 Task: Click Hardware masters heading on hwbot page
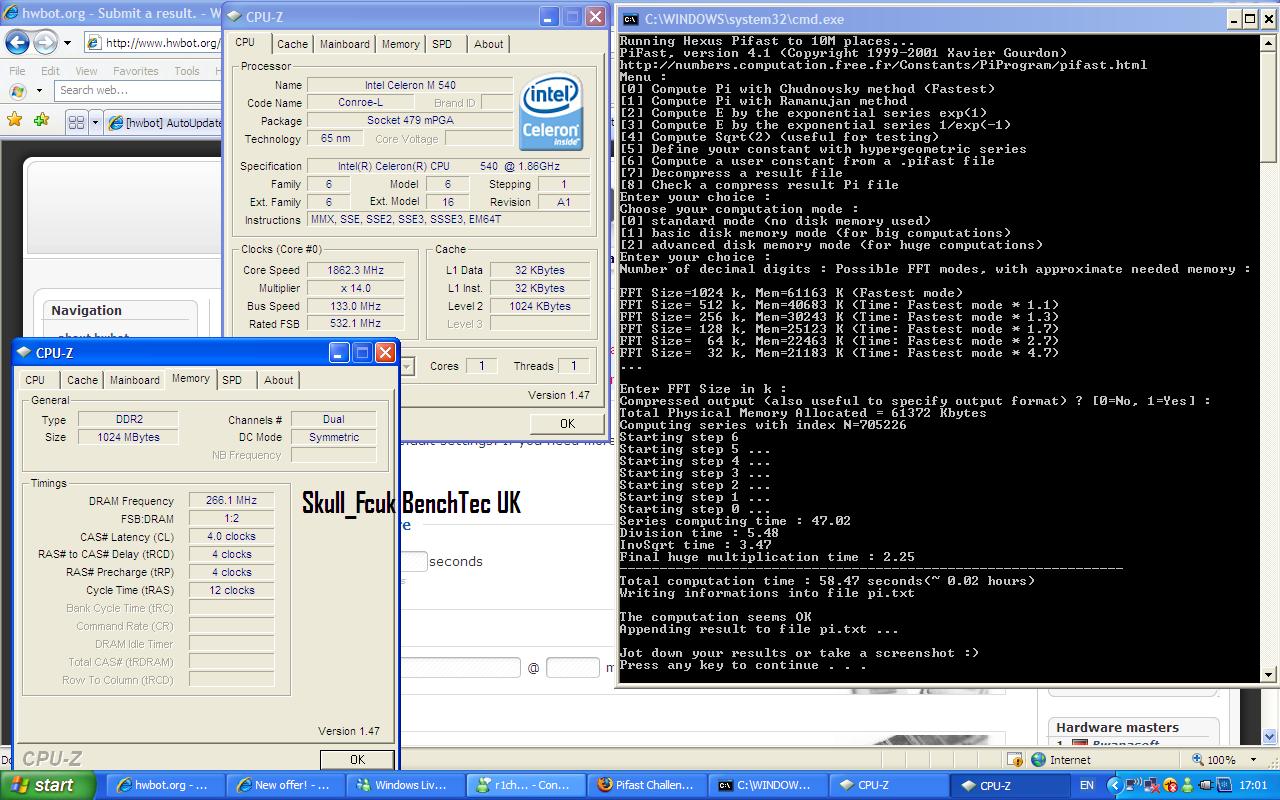pos(1117,727)
